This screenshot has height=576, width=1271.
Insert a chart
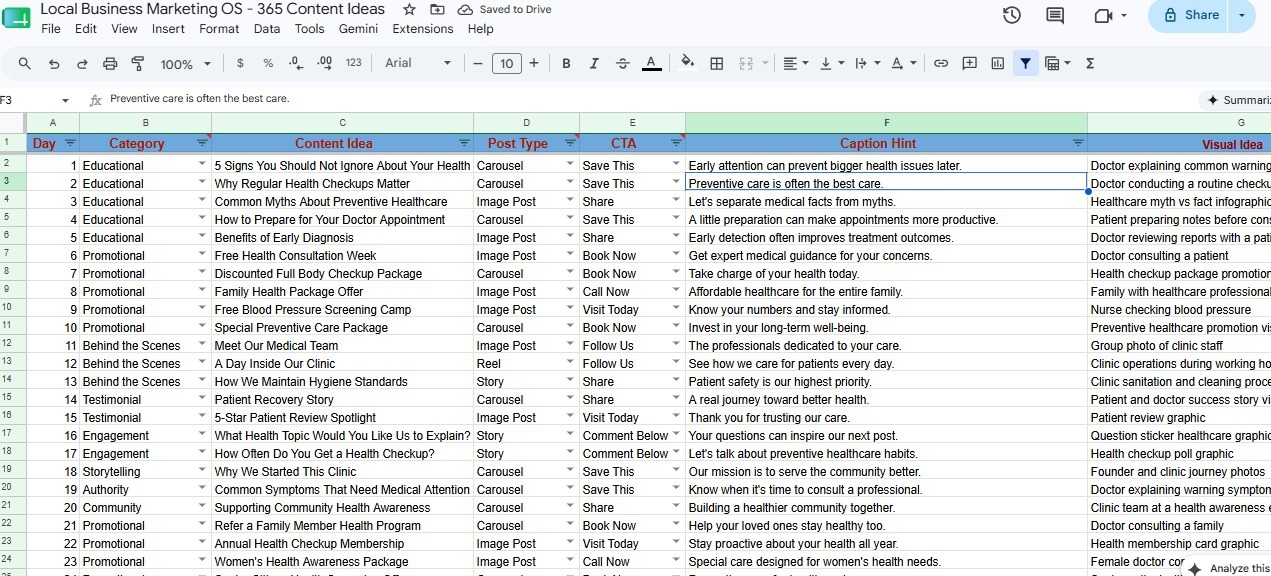(997, 63)
